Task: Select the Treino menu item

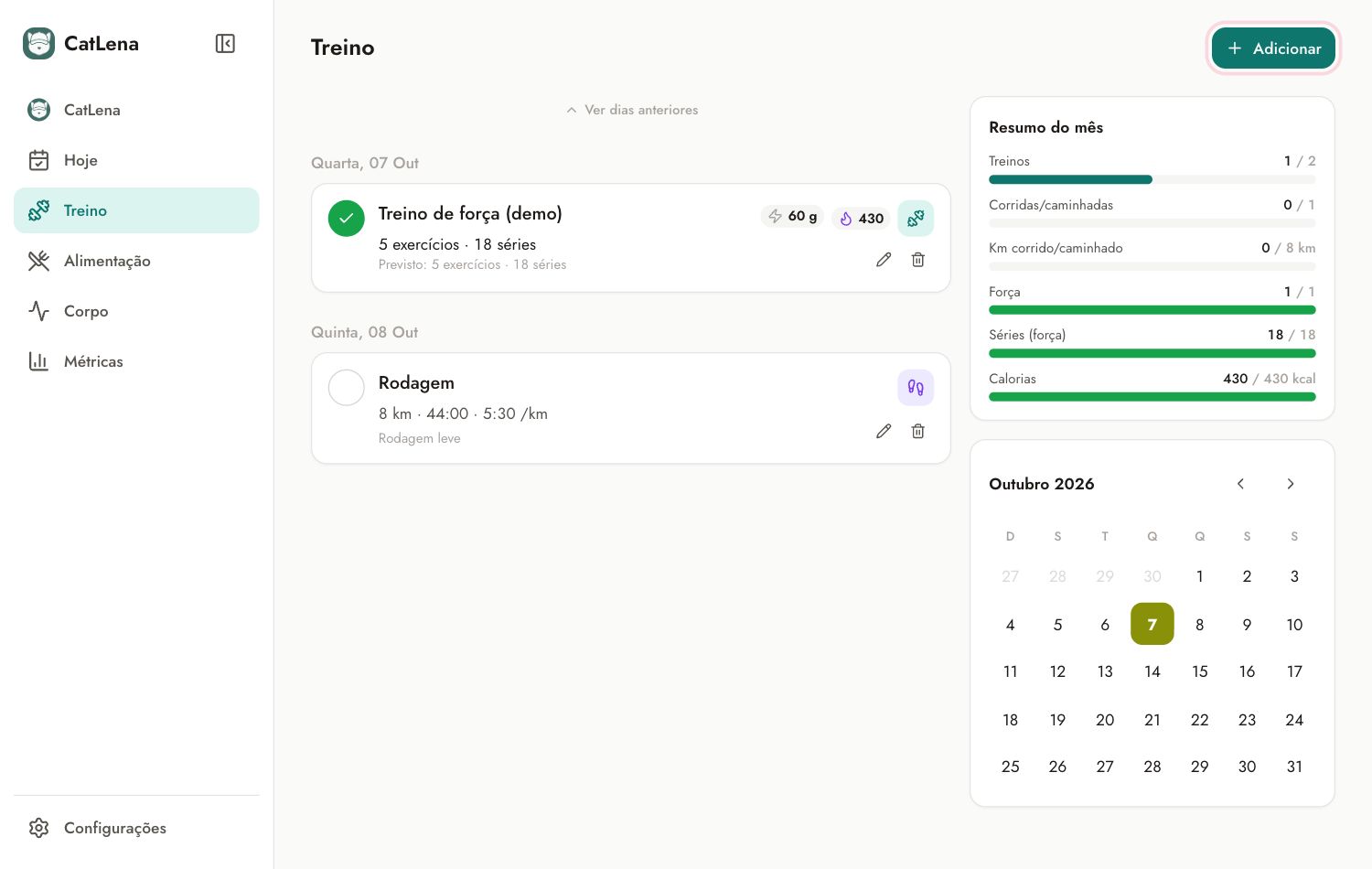Action: tap(136, 210)
